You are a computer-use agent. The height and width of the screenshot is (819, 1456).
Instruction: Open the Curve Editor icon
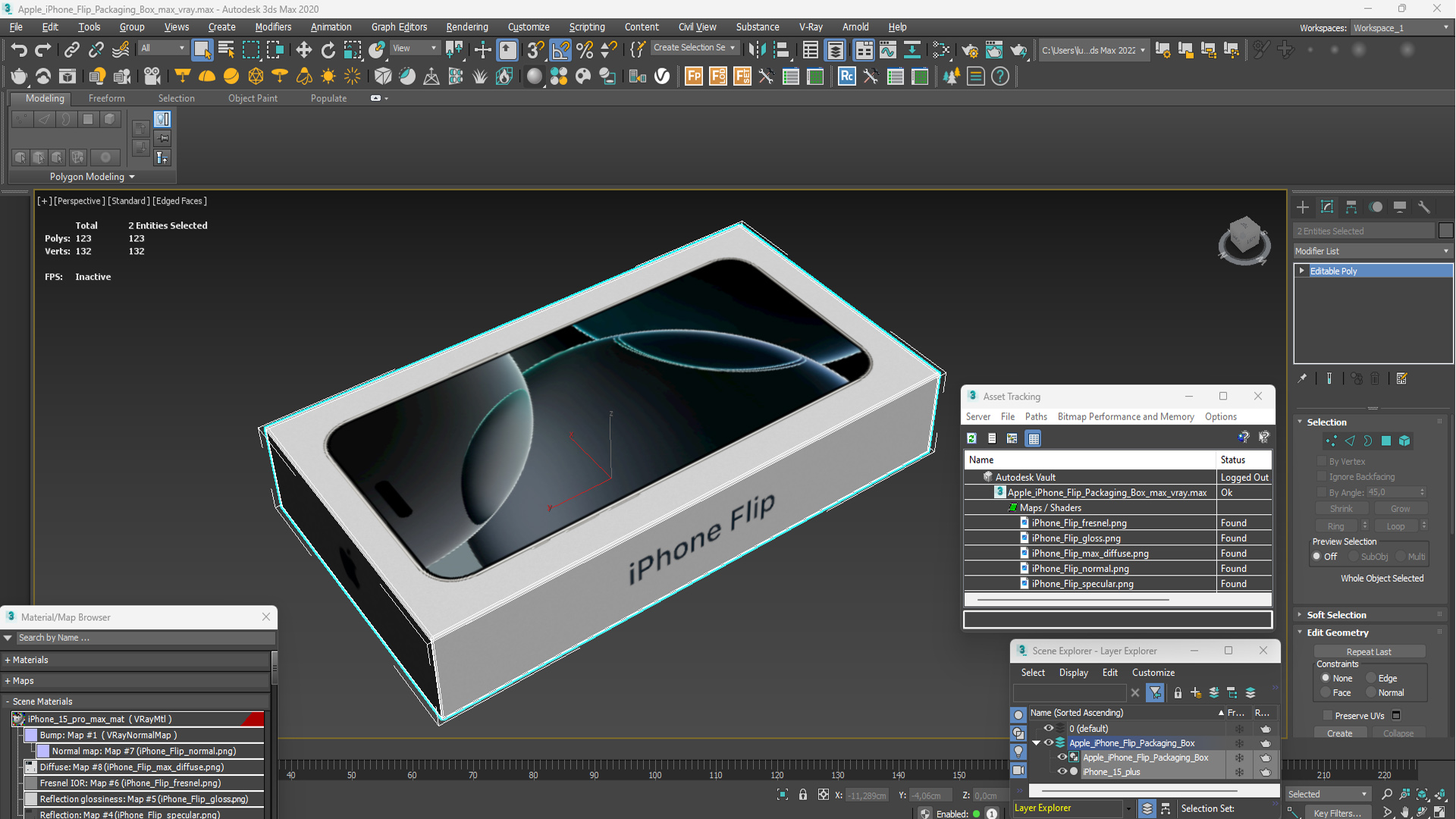point(887,50)
